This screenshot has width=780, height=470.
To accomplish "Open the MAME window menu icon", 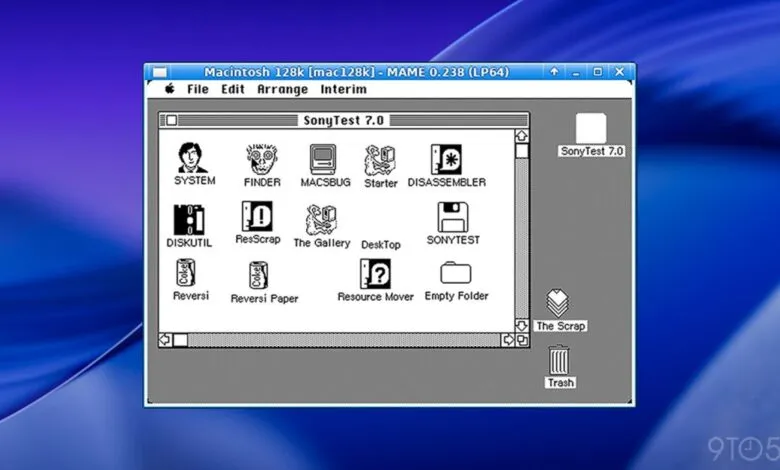I will (159, 72).
